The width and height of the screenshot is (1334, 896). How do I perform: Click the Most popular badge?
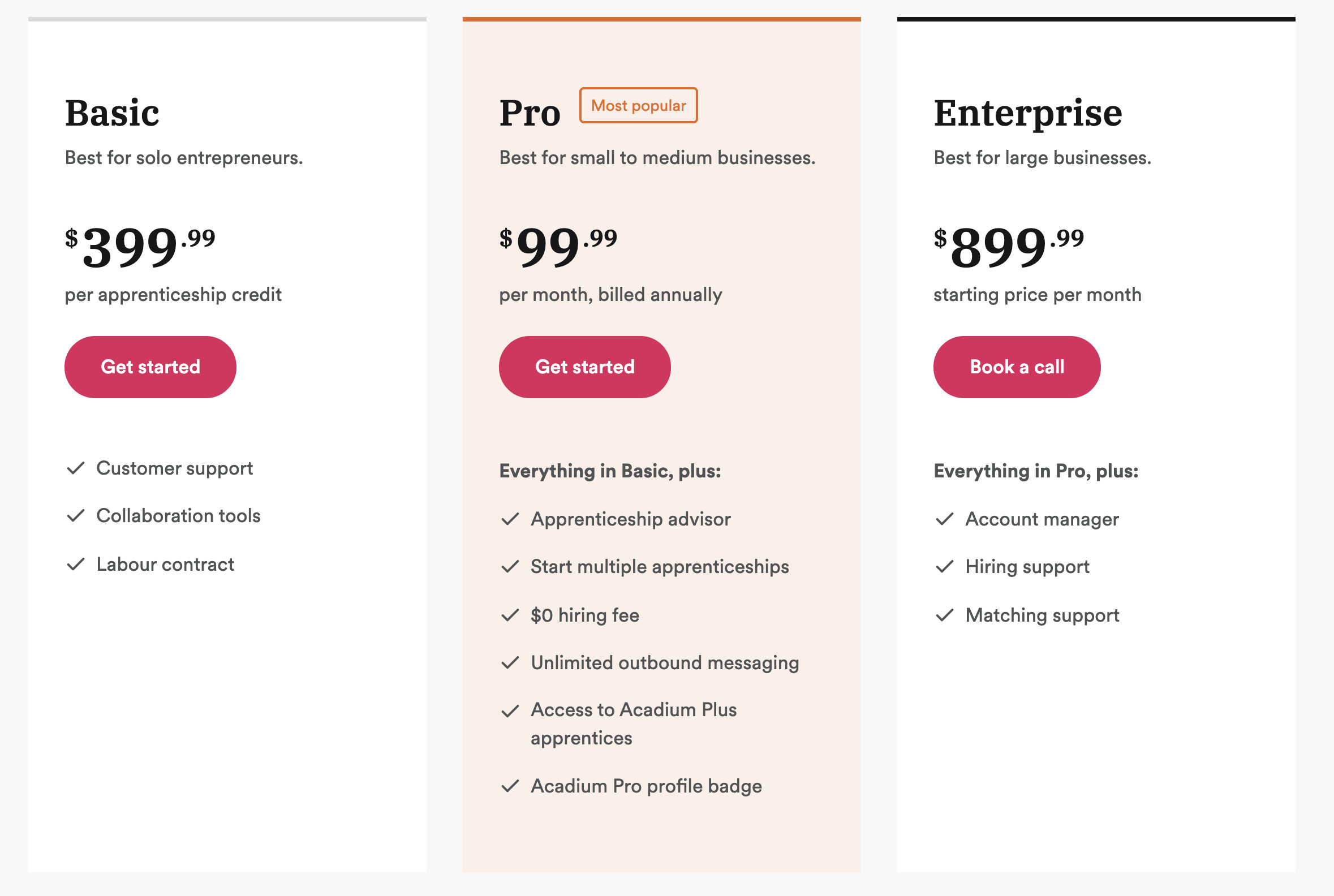coord(638,105)
